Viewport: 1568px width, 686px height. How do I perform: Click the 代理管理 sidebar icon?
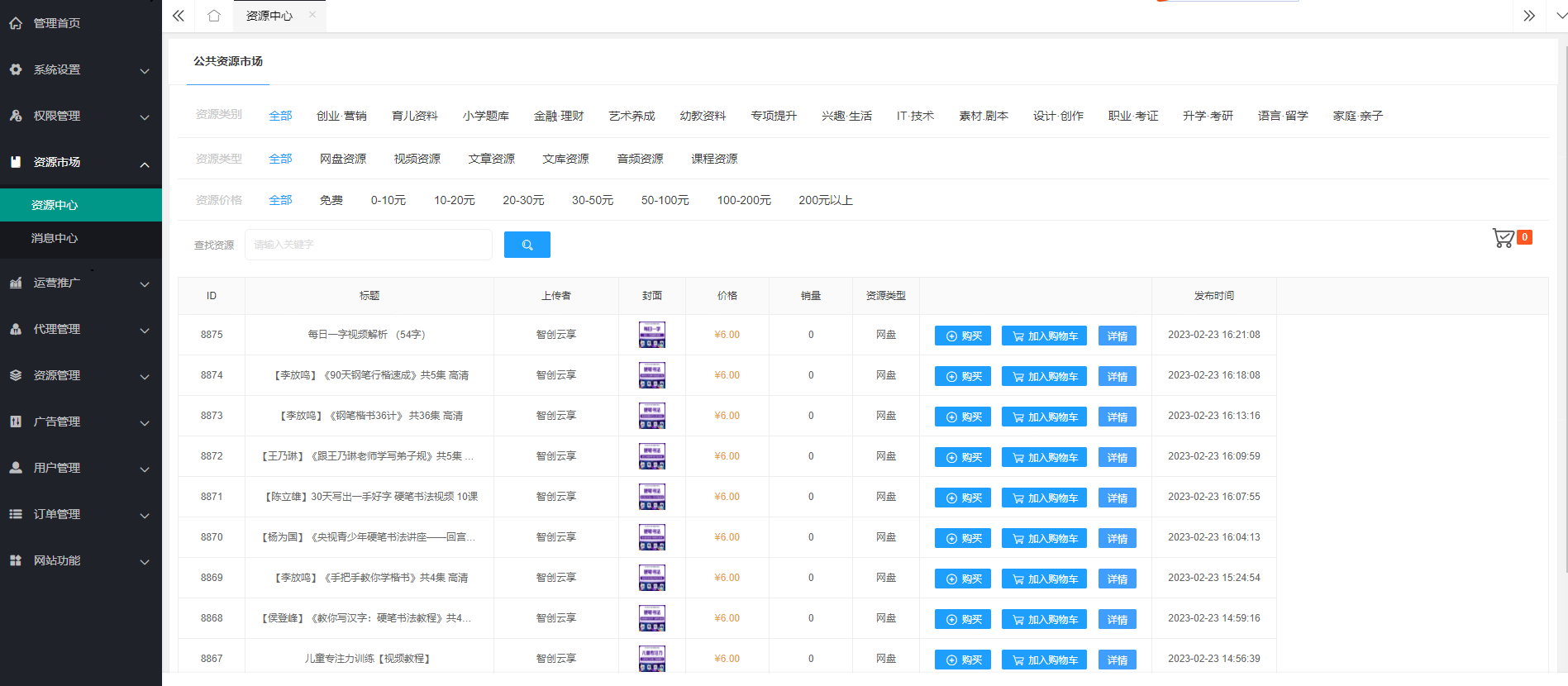point(16,329)
